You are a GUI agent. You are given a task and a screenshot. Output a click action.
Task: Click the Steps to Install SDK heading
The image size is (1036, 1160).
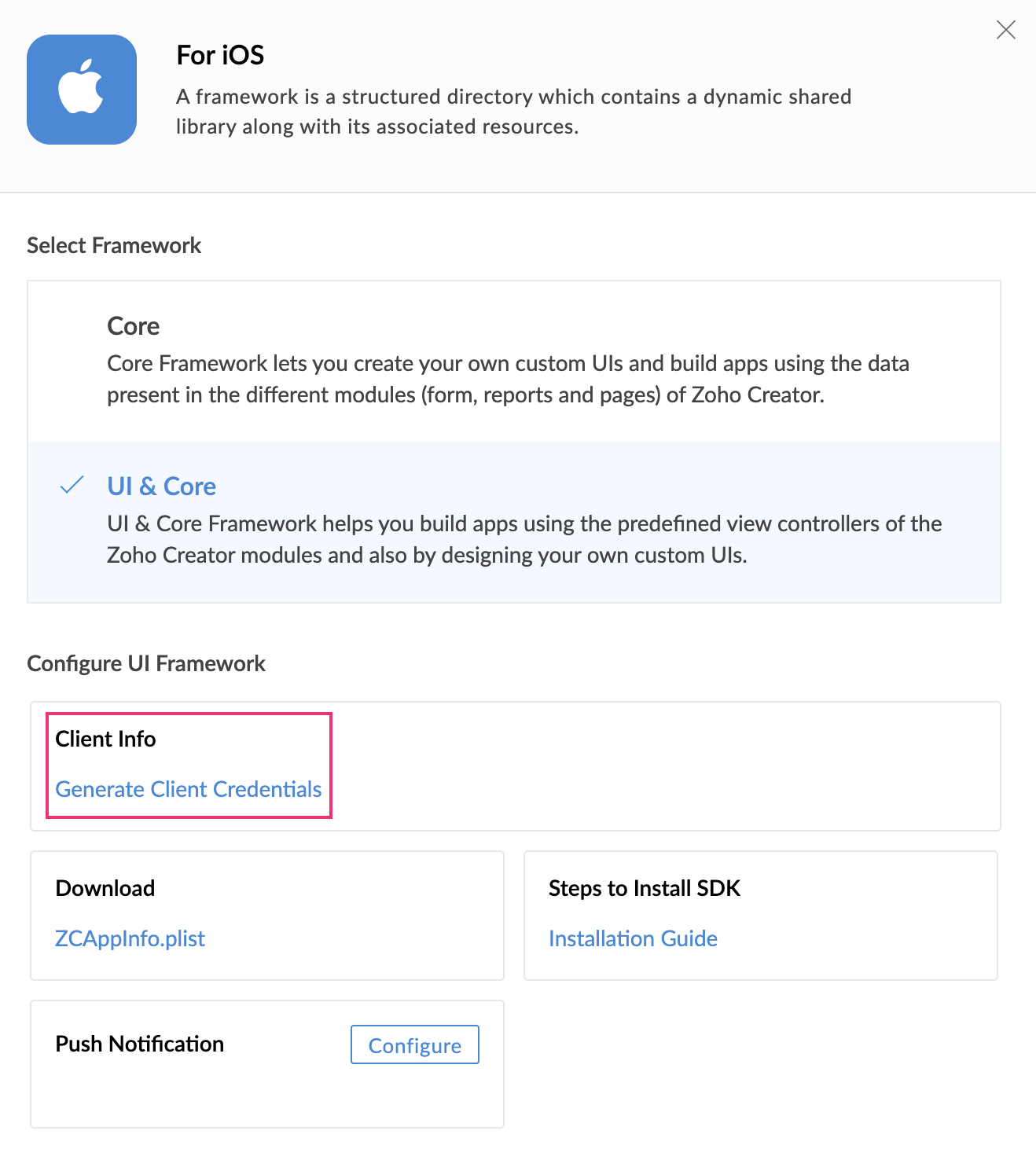tap(645, 888)
